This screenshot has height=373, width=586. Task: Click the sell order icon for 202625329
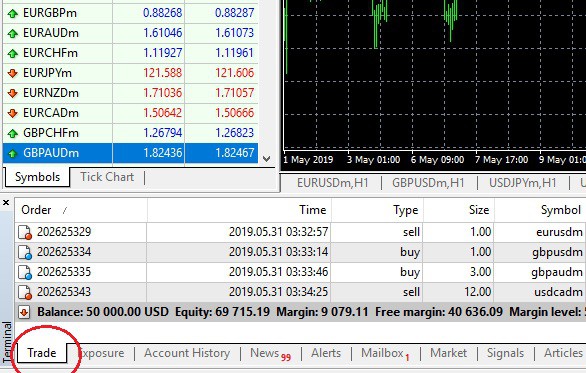tap(25, 232)
